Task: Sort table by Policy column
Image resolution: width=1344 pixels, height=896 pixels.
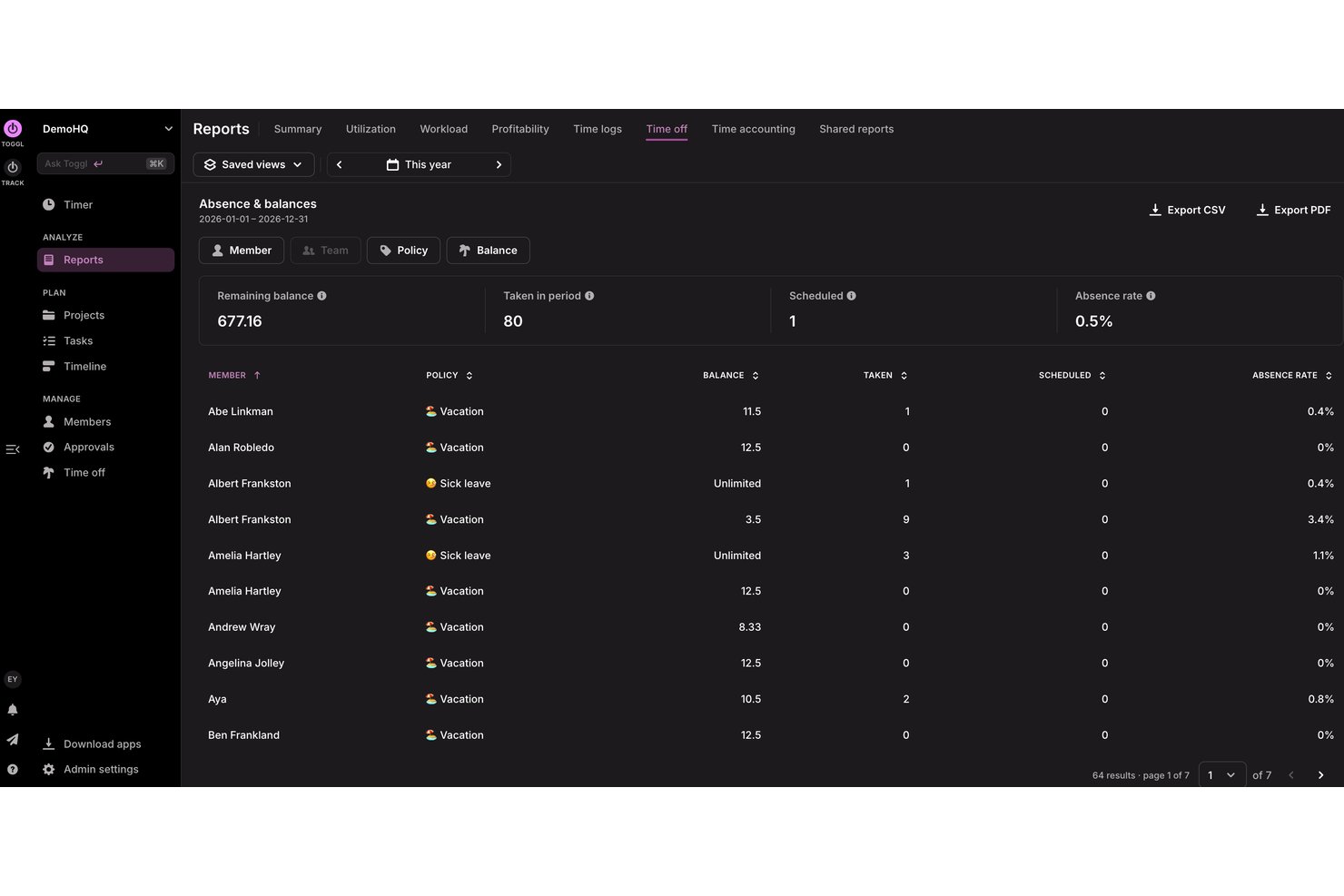Action: coord(450,376)
